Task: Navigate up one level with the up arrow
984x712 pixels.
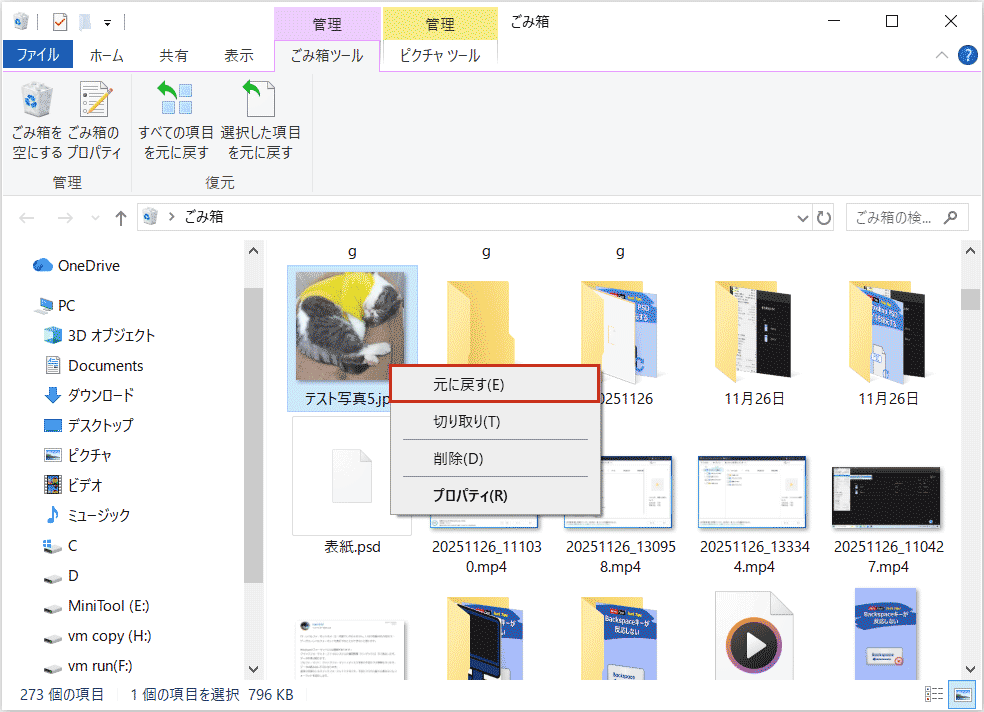Action: tap(120, 217)
